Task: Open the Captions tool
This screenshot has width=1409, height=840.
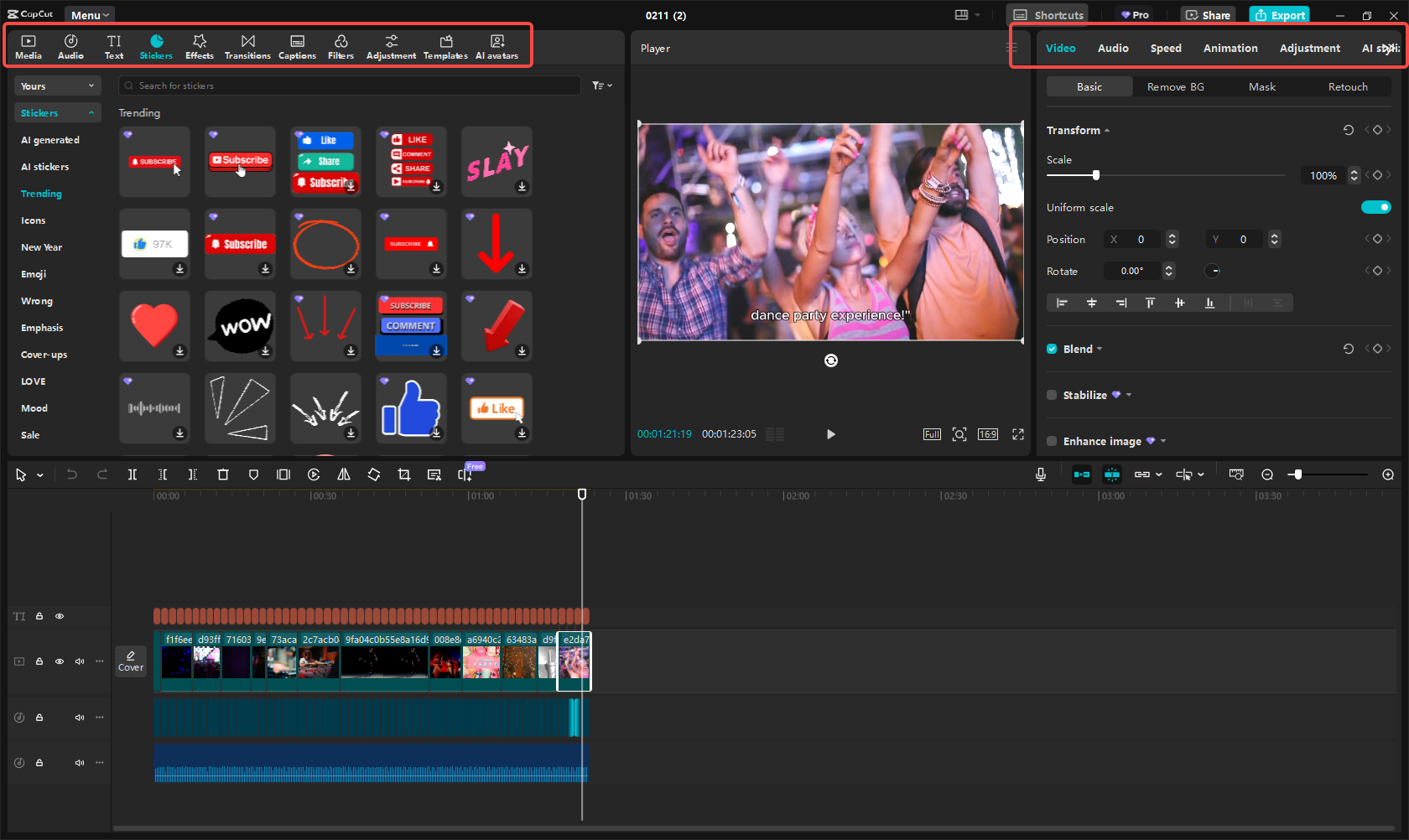Action: (x=297, y=47)
